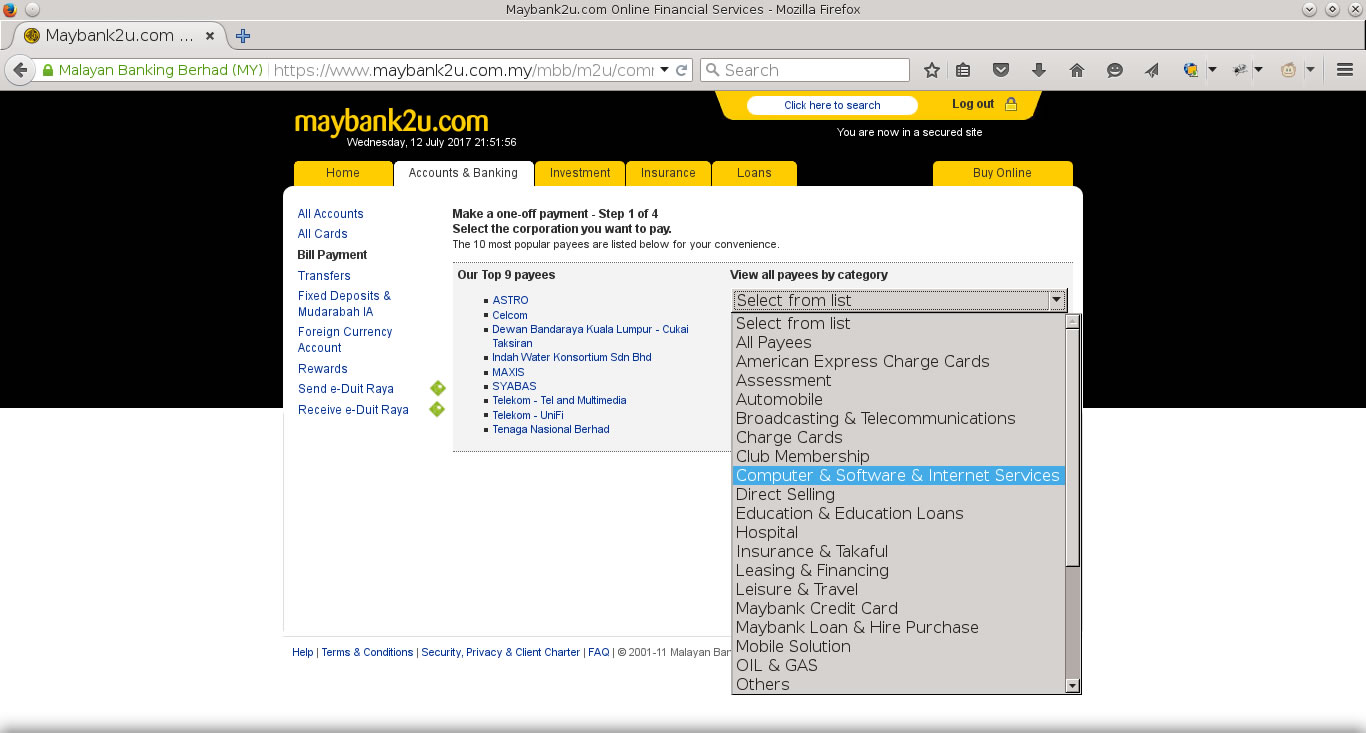
Task: Open All Accounts in sidebar
Action: pyautogui.click(x=331, y=214)
